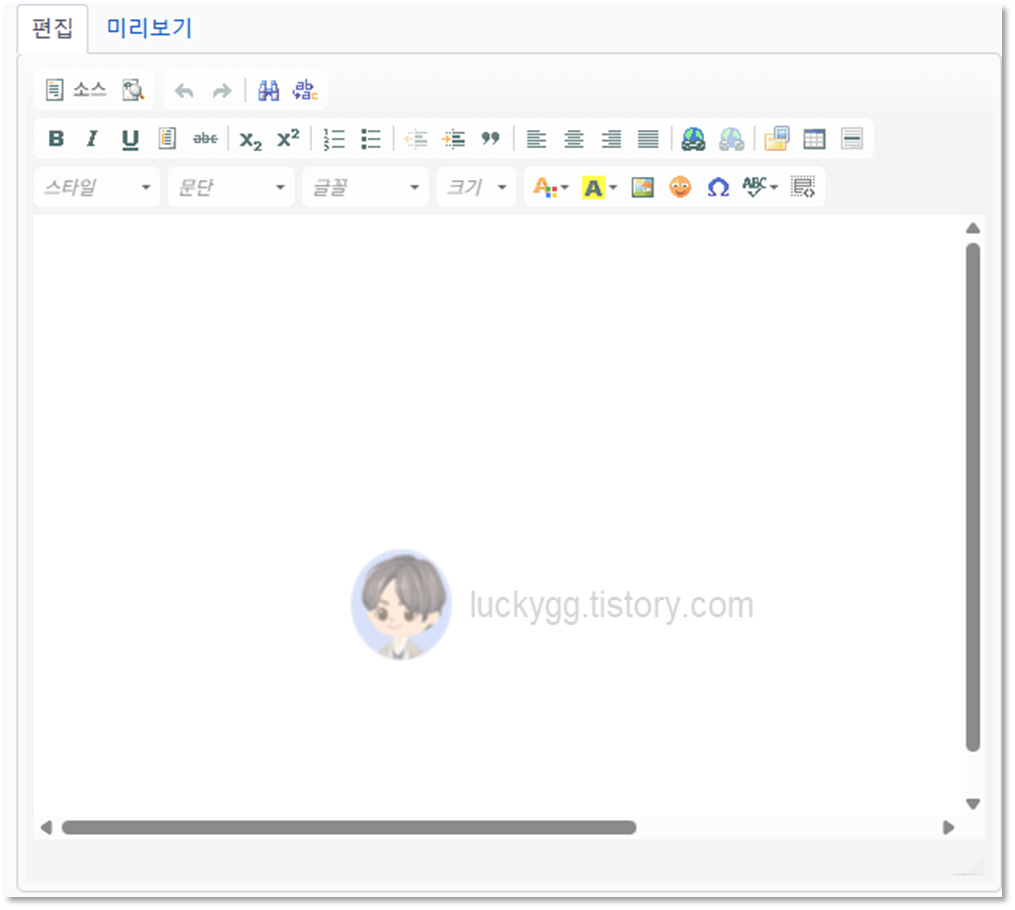Switch to the 편집 tab

pos(52,29)
